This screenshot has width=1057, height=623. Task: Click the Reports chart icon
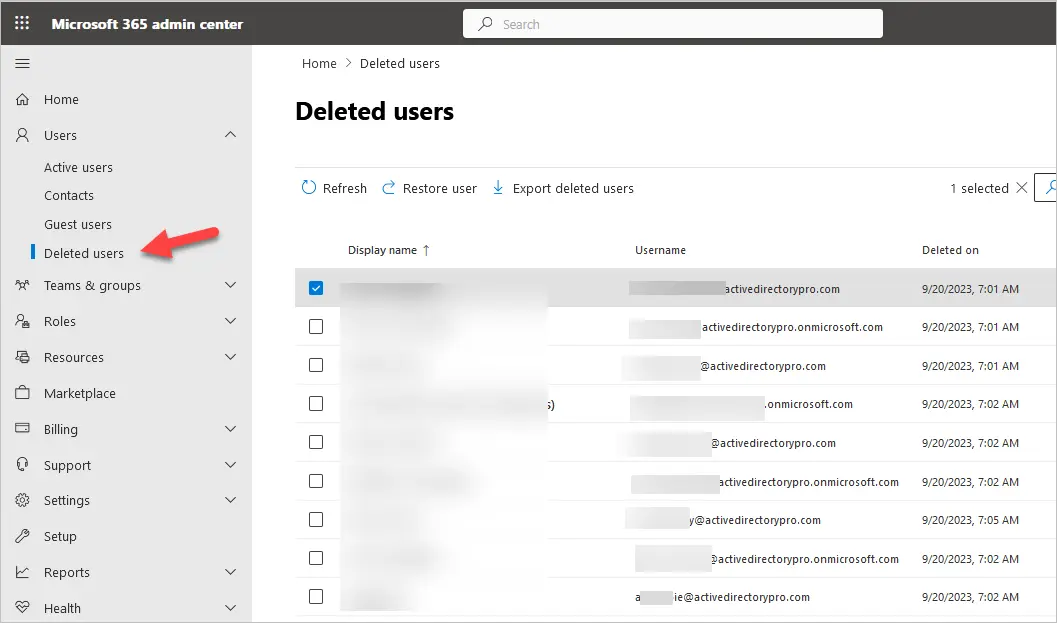[x=22, y=572]
